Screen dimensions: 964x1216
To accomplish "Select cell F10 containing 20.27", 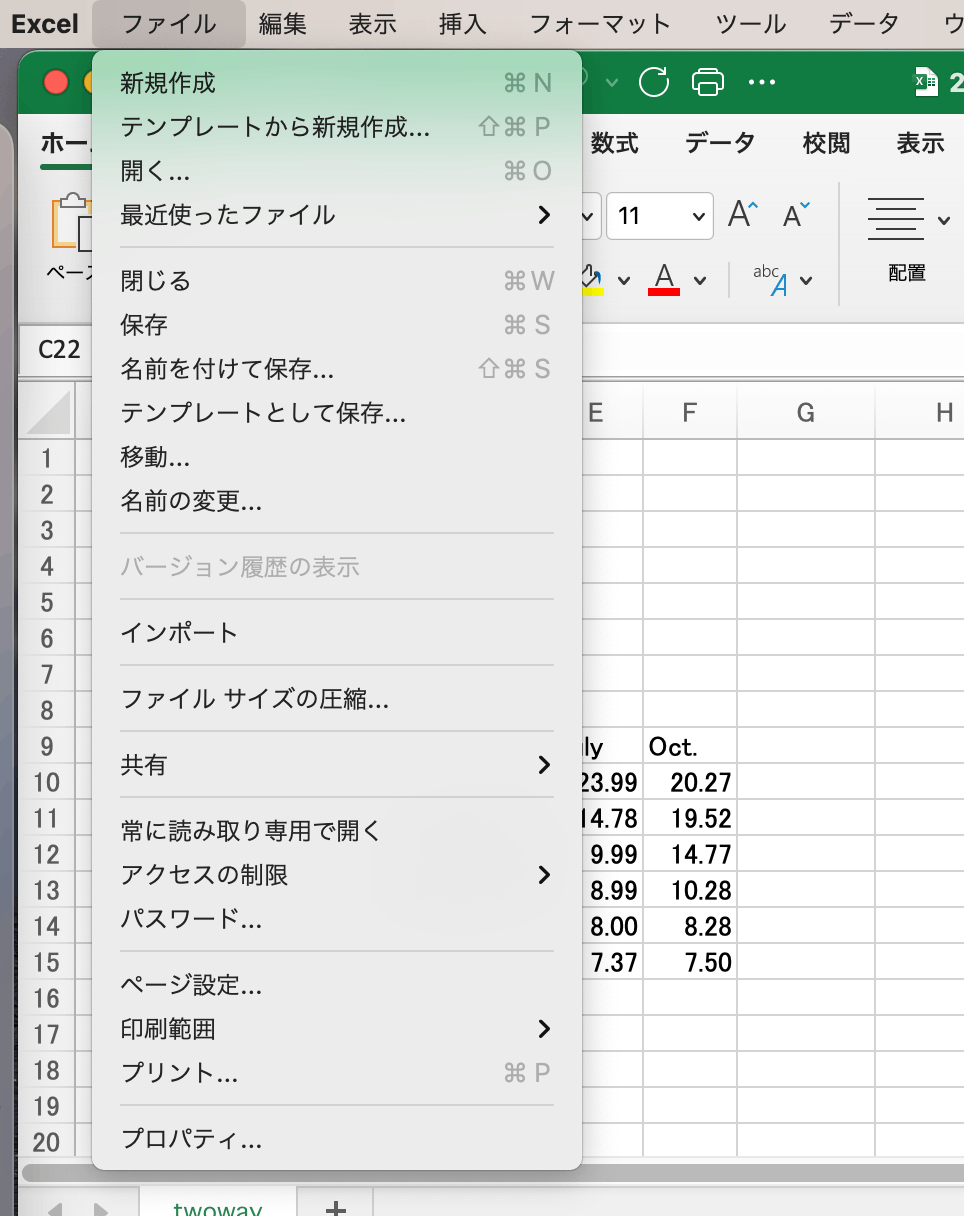I will [x=690, y=782].
